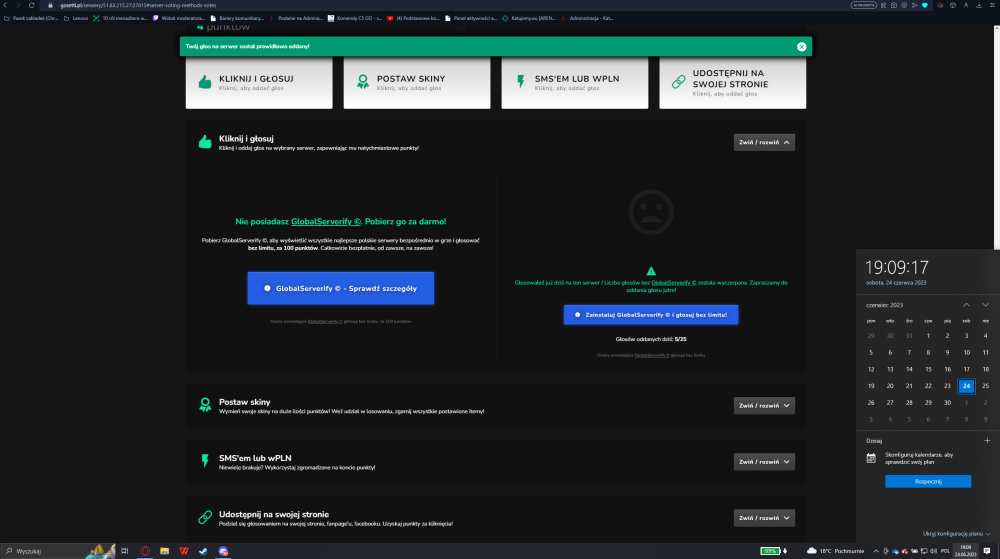
Task: Open the Widok moderatora bookmark
Action: pos(179,18)
